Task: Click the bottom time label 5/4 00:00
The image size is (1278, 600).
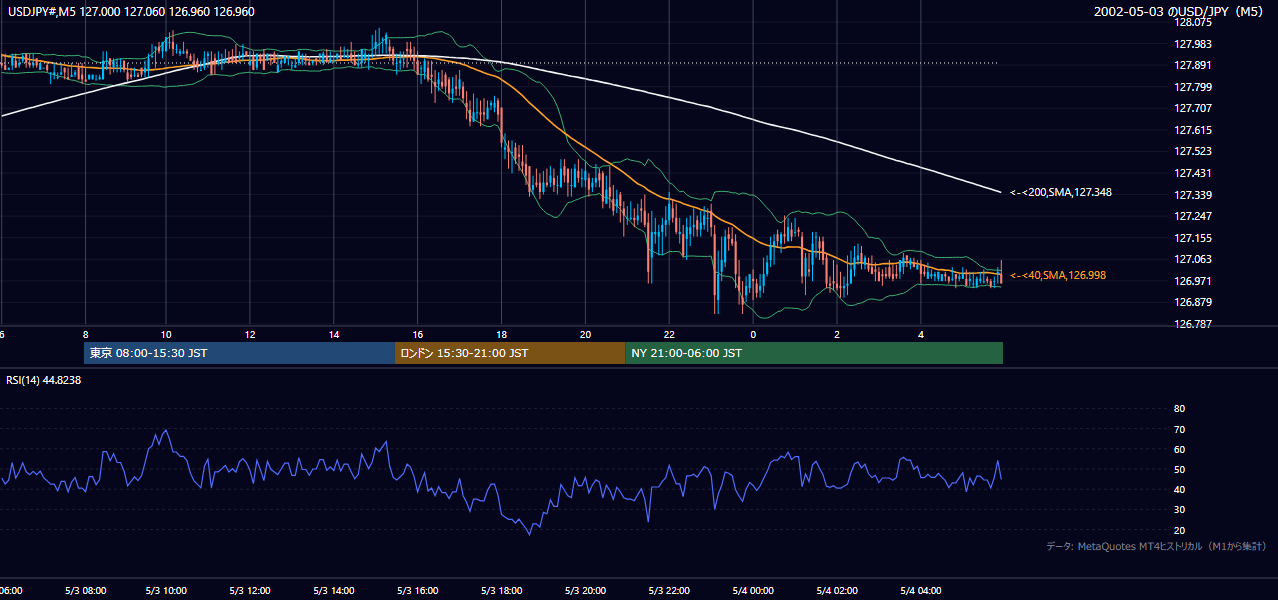Action: coord(753,591)
